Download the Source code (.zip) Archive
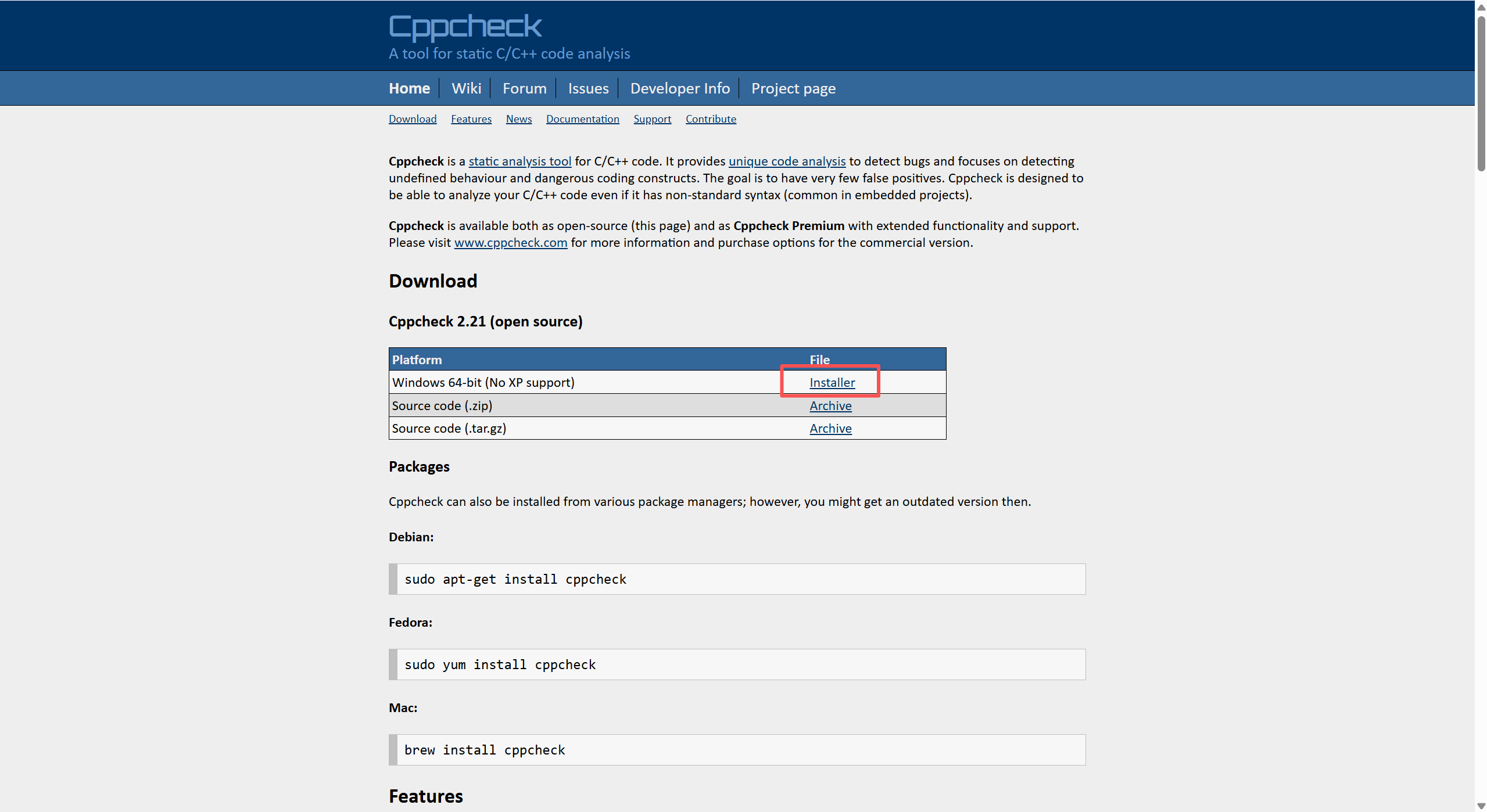The height and width of the screenshot is (812, 1487). click(830, 406)
